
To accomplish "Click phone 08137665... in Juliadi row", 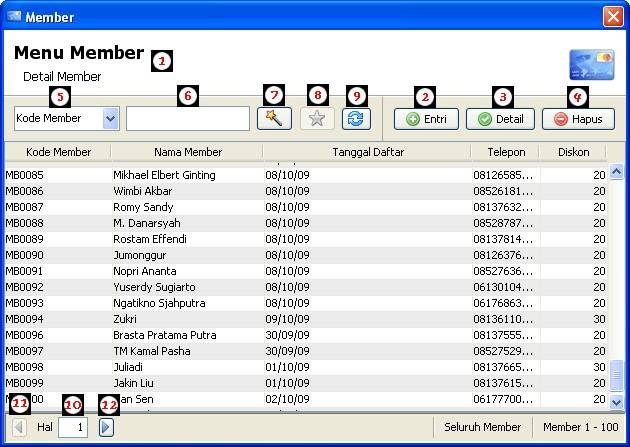I will coord(503,367).
